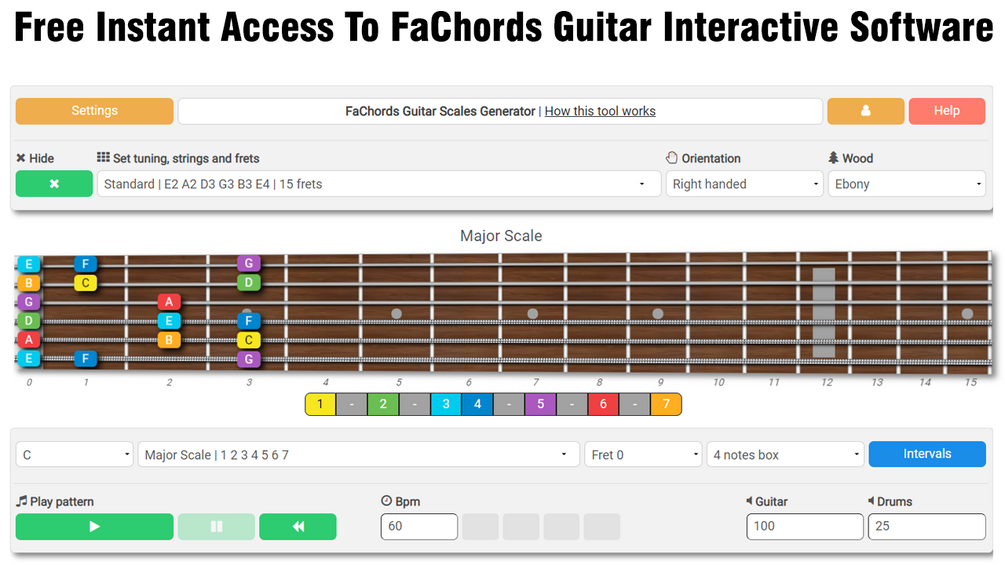The height and width of the screenshot is (565, 1005).
Task: Select purple interval 5 swatch
Action: [540, 404]
